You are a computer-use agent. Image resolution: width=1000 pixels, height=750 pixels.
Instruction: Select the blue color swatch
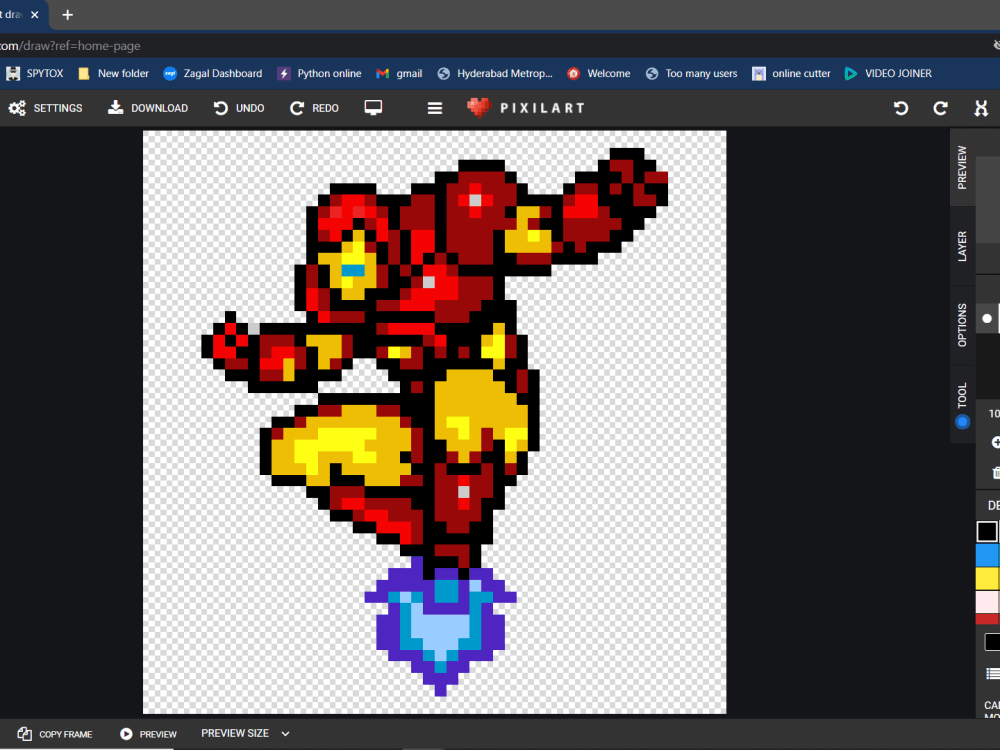coord(987,555)
